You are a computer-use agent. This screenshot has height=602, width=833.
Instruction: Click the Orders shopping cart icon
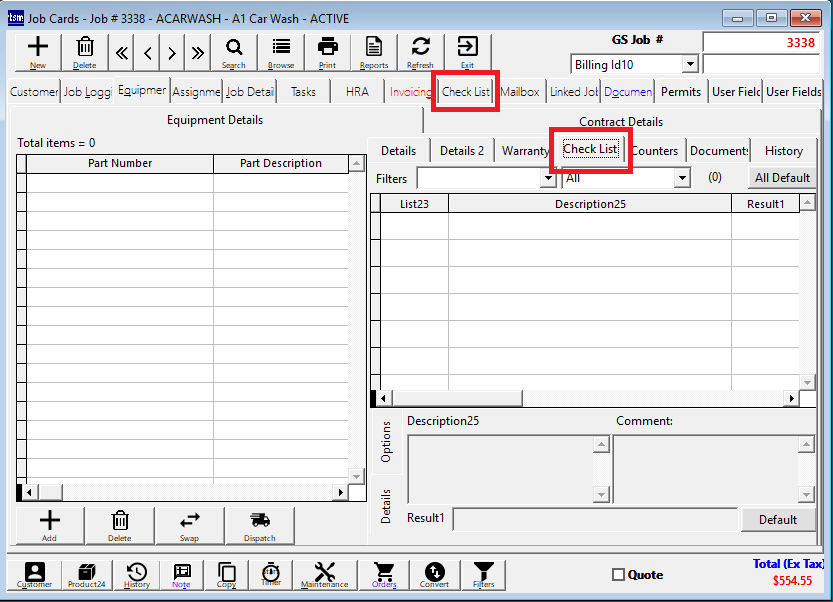(x=384, y=575)
